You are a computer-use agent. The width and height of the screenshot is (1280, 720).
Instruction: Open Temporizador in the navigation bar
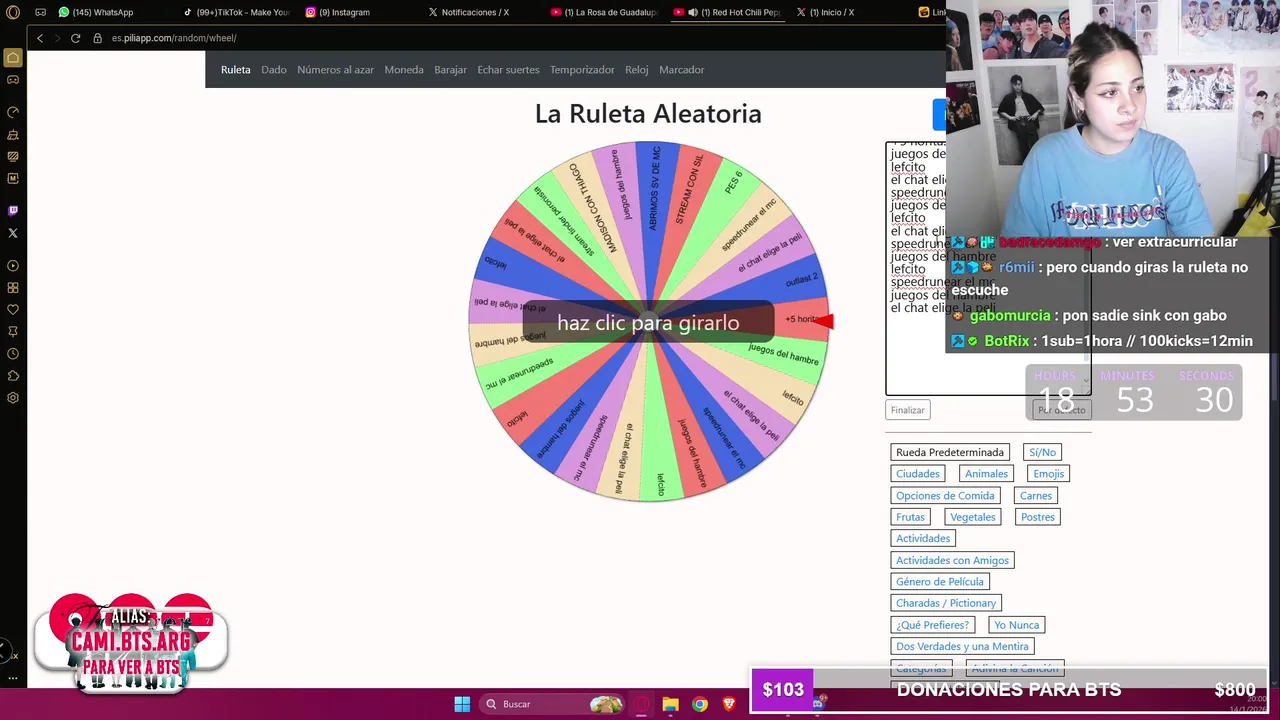click(x=582, y=70)
